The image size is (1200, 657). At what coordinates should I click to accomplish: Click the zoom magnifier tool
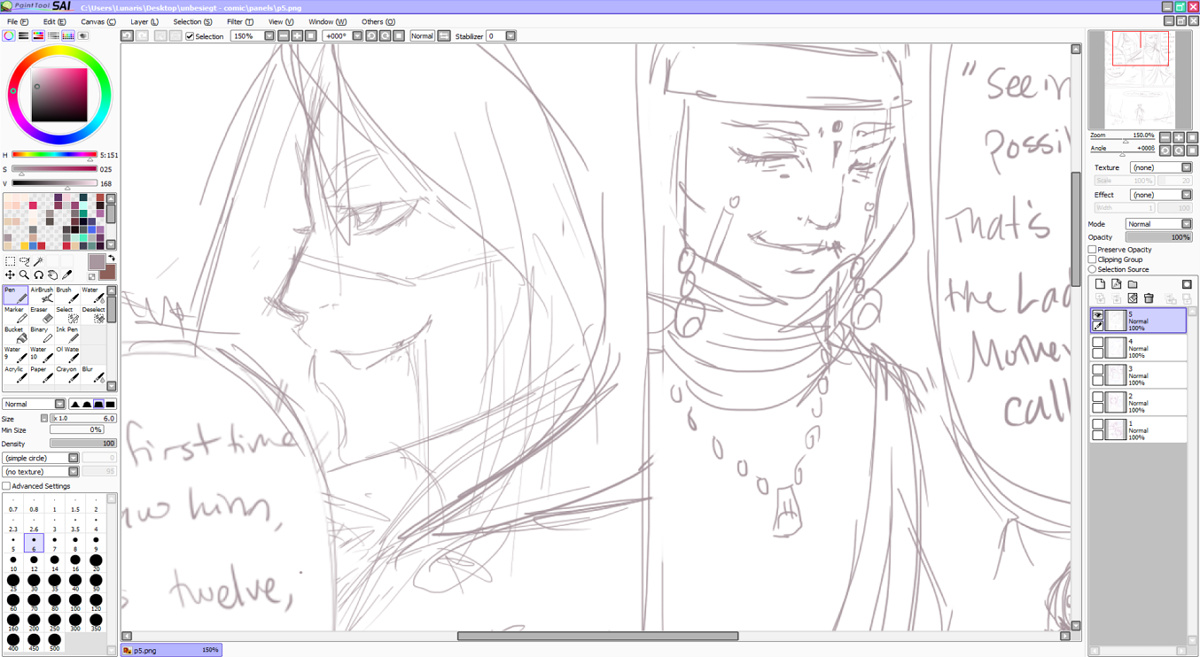(x=24, y=274)
